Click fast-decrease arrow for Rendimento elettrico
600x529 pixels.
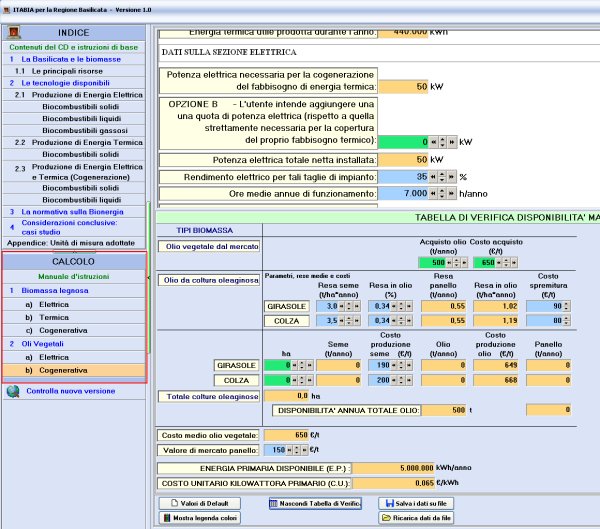433,177
